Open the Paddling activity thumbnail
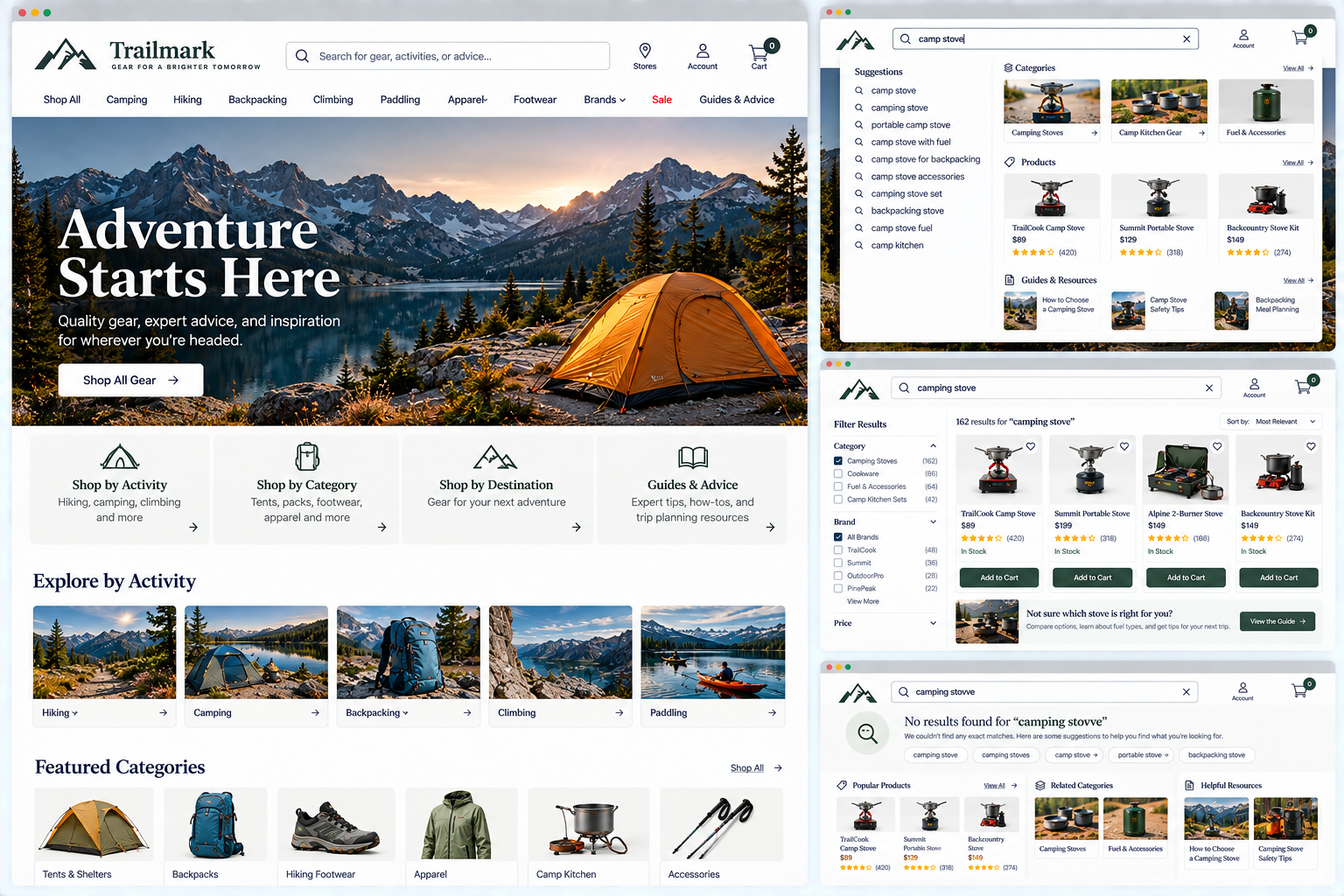Viewport: 1344px width, 896px height. coord(713,652)
